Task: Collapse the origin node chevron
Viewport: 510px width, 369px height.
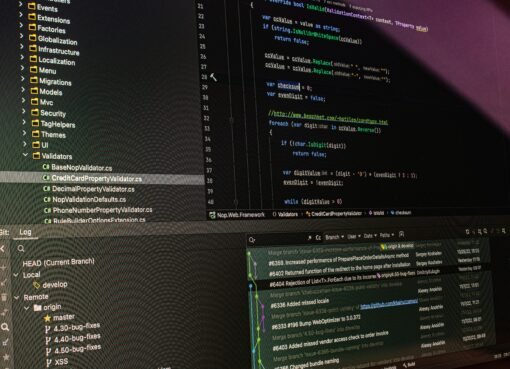Action: pyautogui.click(x=27, y=308)
